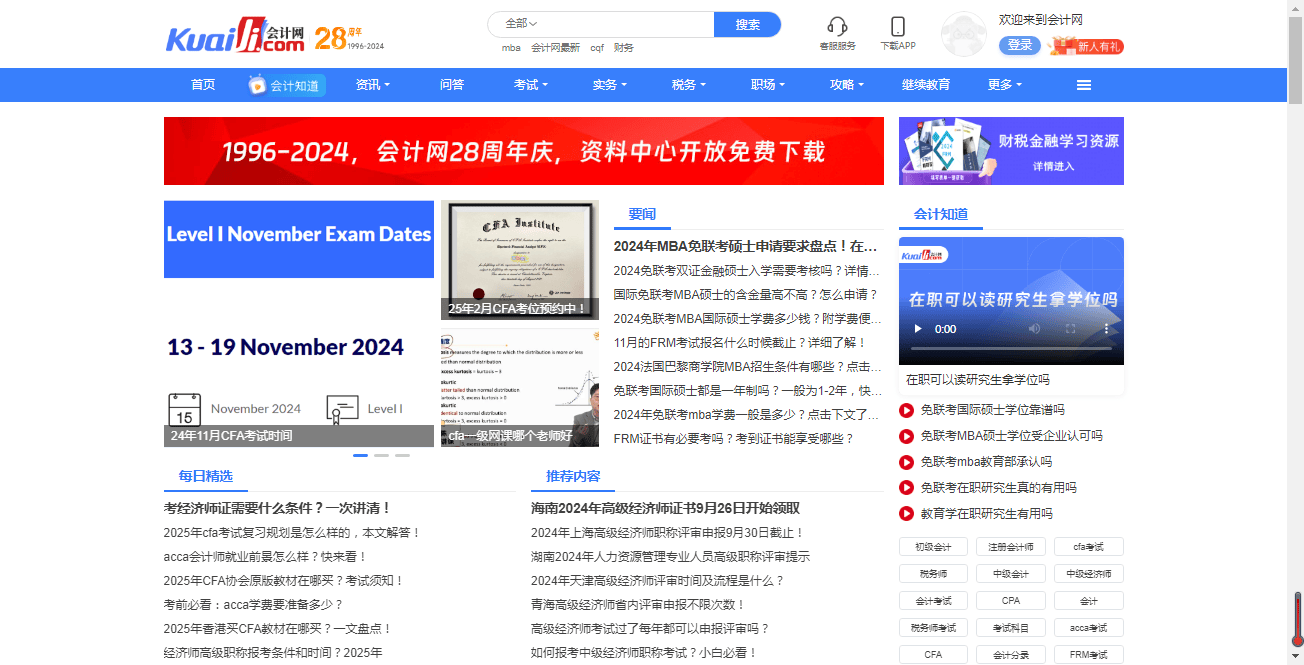Click the download APP phone icon
Image resolution: width=1304 pixels, height=665 pixels.
897,27
